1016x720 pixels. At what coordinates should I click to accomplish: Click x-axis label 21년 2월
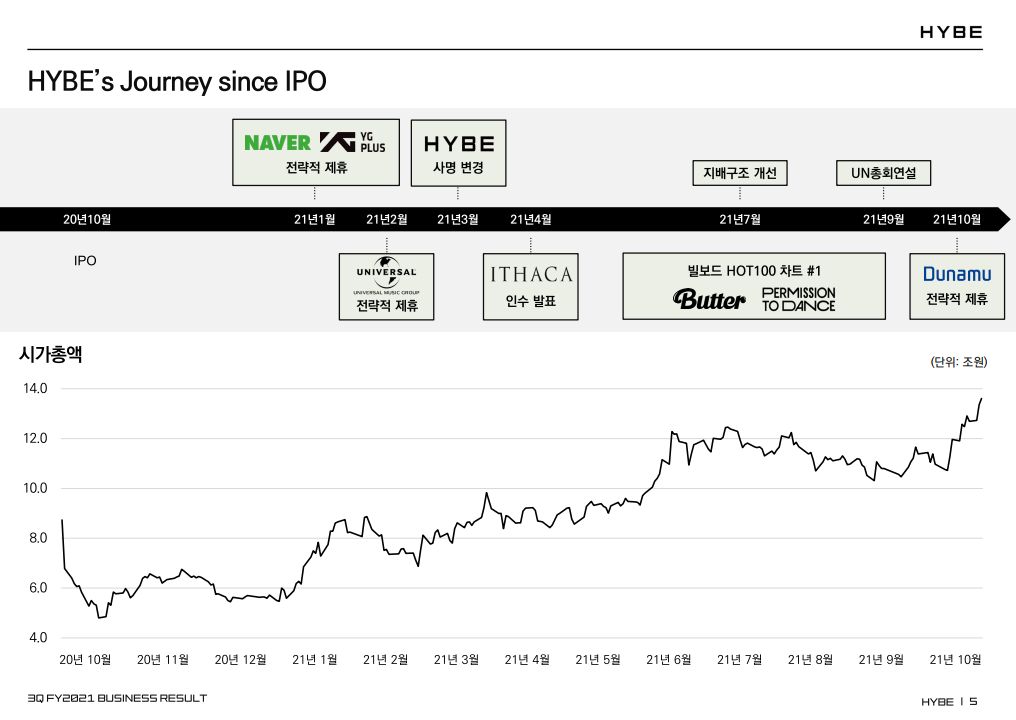pyautogui.click(x=386, y=660)
